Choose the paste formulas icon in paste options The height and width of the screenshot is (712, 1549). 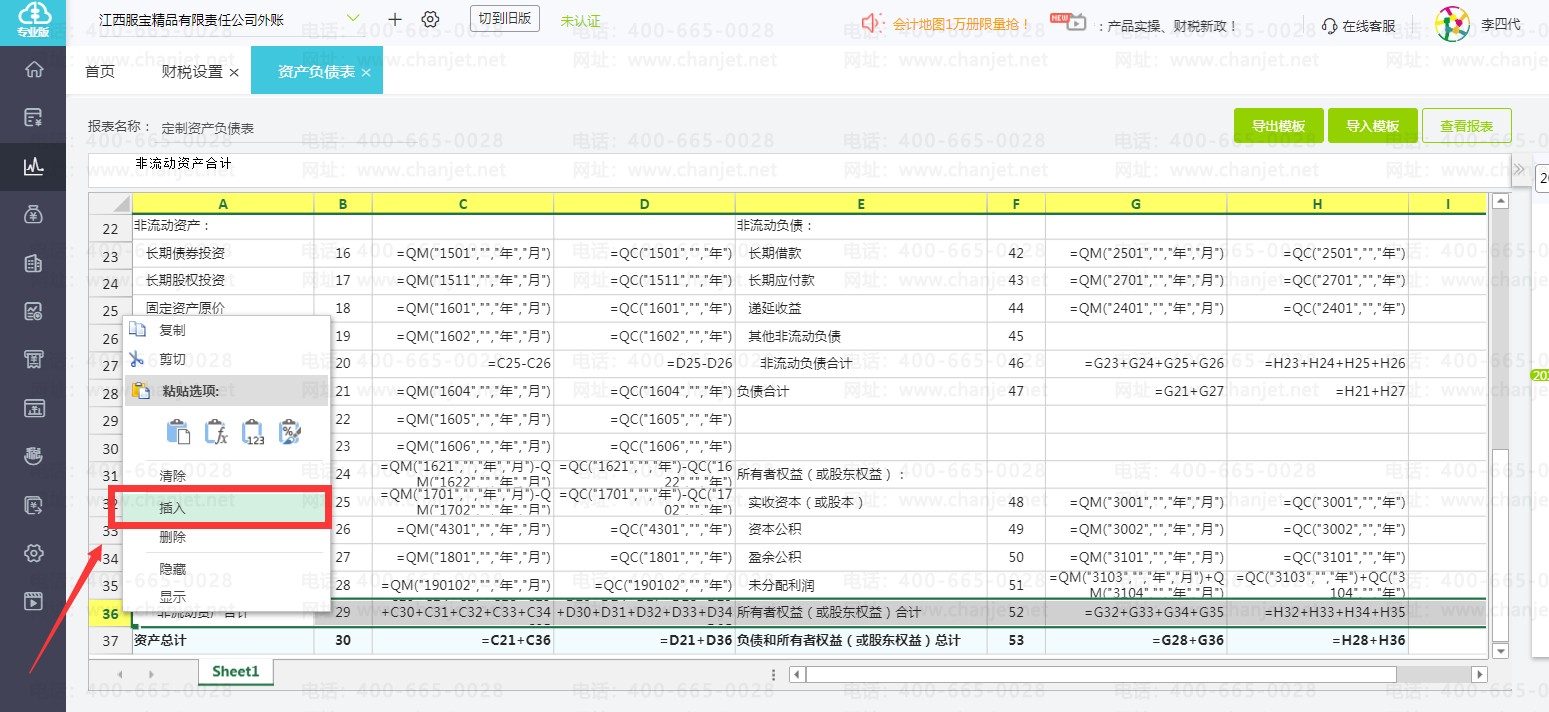216,432
